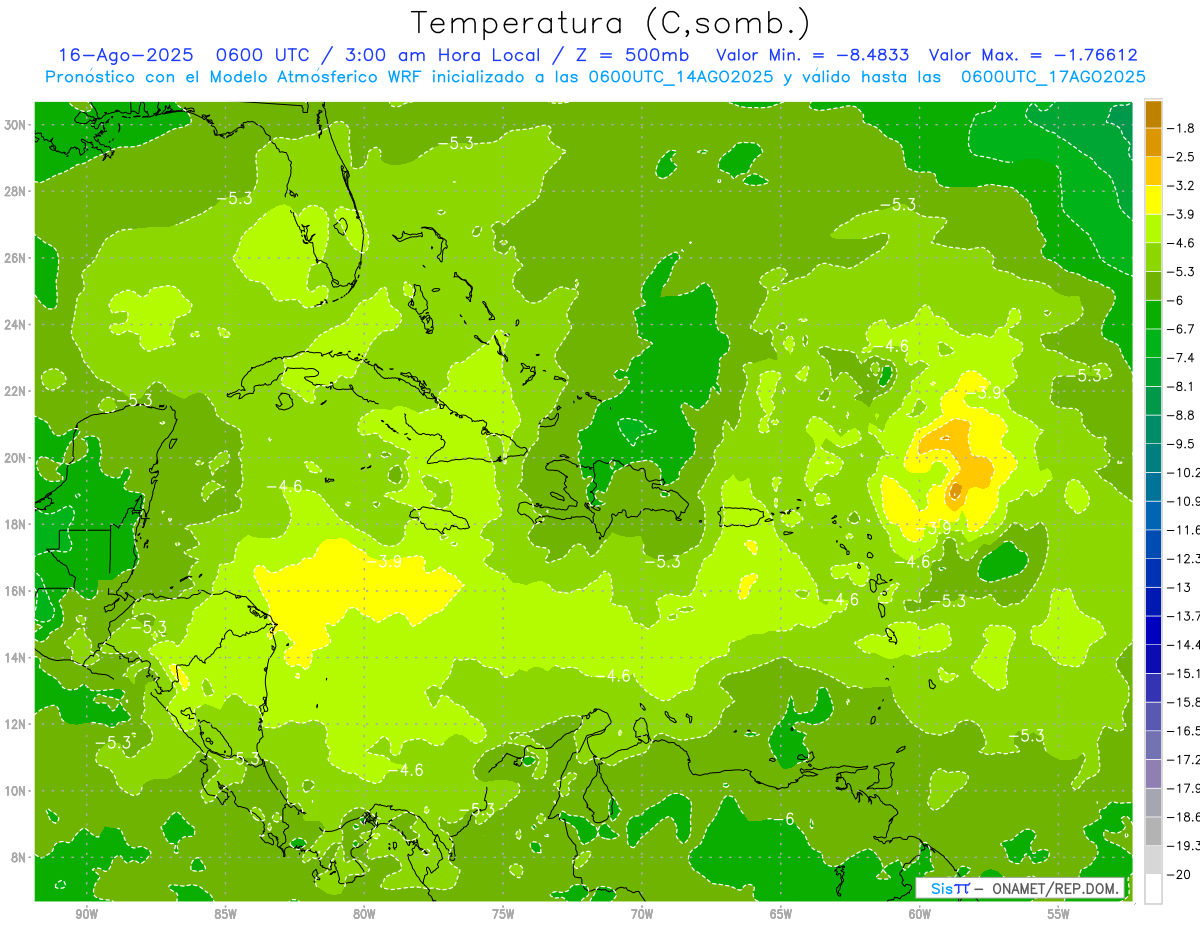Click the '-16.5' color scale value
This screenshot has width=1200, height=927.
coord(1185,731)
